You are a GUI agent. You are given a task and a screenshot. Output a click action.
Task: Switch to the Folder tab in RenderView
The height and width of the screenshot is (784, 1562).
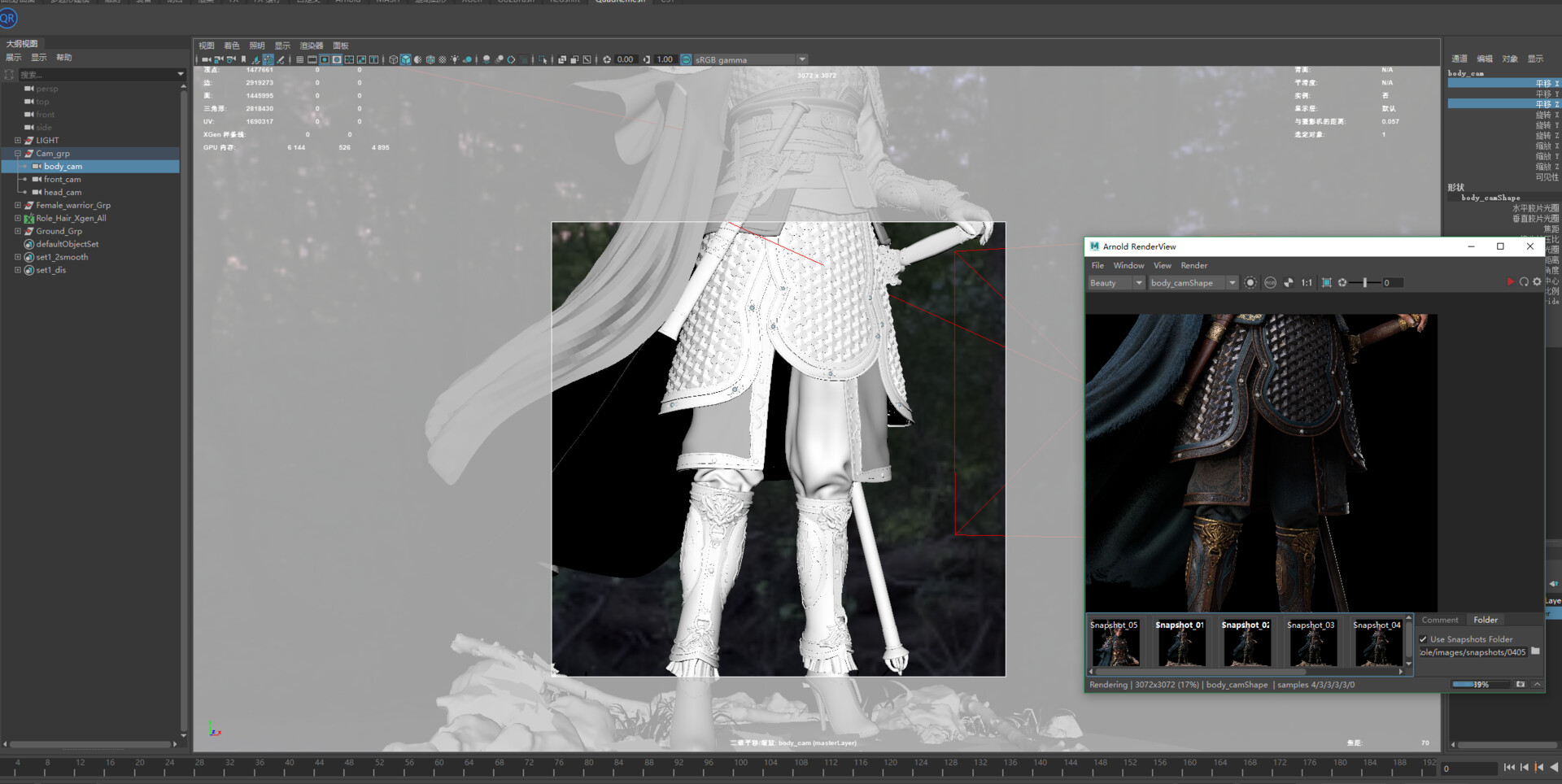1486,620
